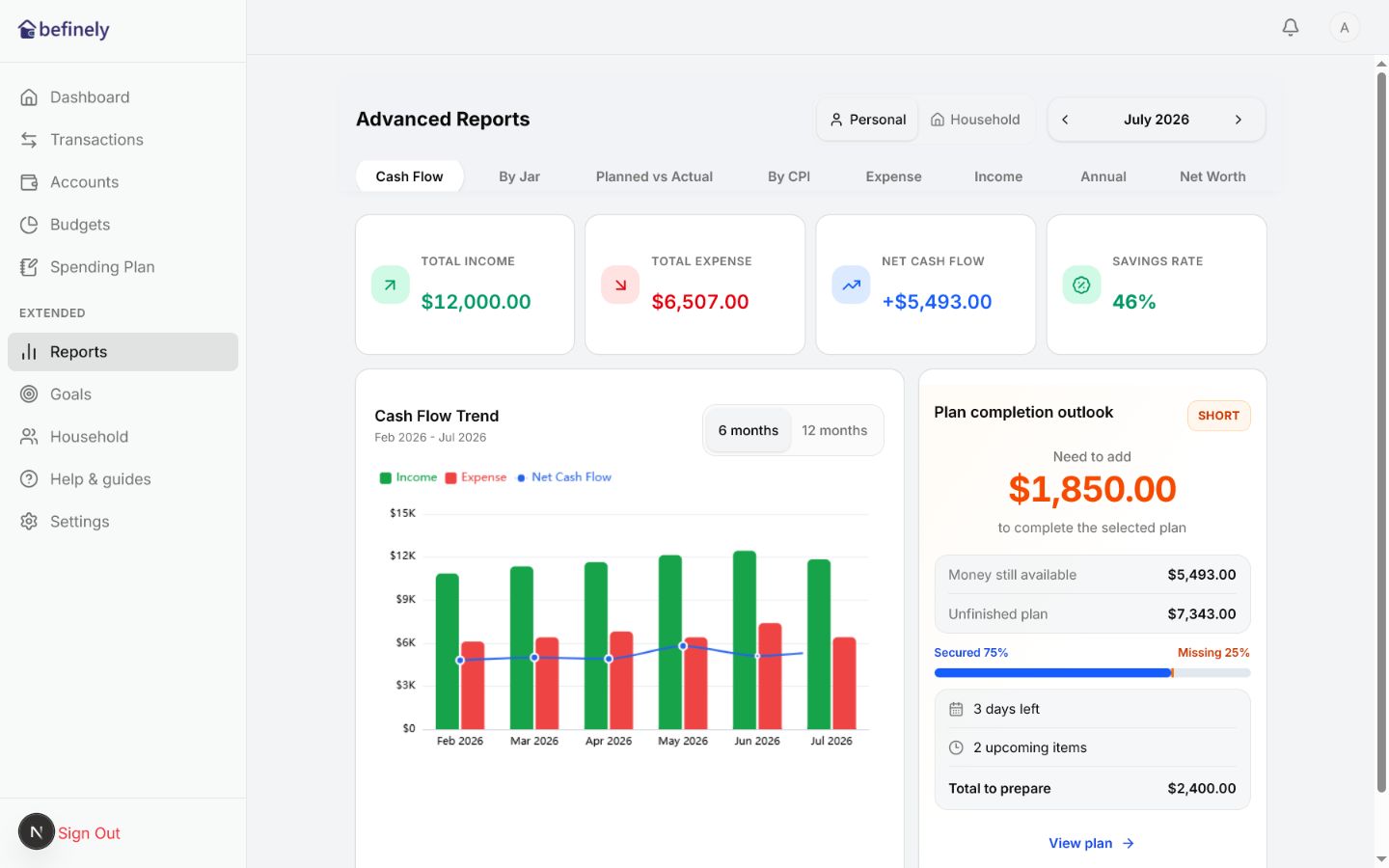Image resolution: width=1389 pixels, height=868 pixels.
Task: Open Transactions in sidebar
Action: 123,140
